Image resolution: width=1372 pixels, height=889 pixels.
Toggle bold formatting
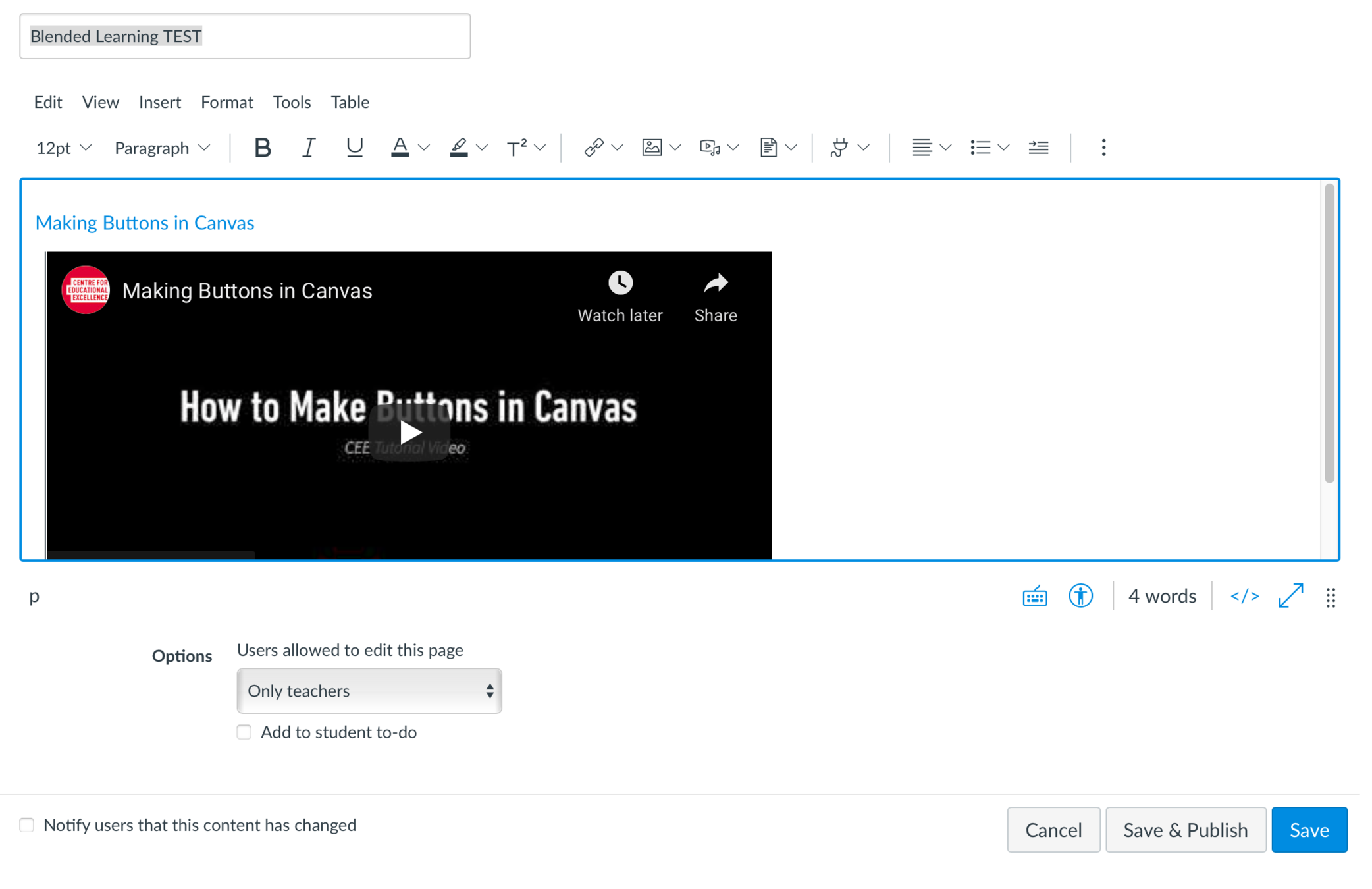(262, 148)
